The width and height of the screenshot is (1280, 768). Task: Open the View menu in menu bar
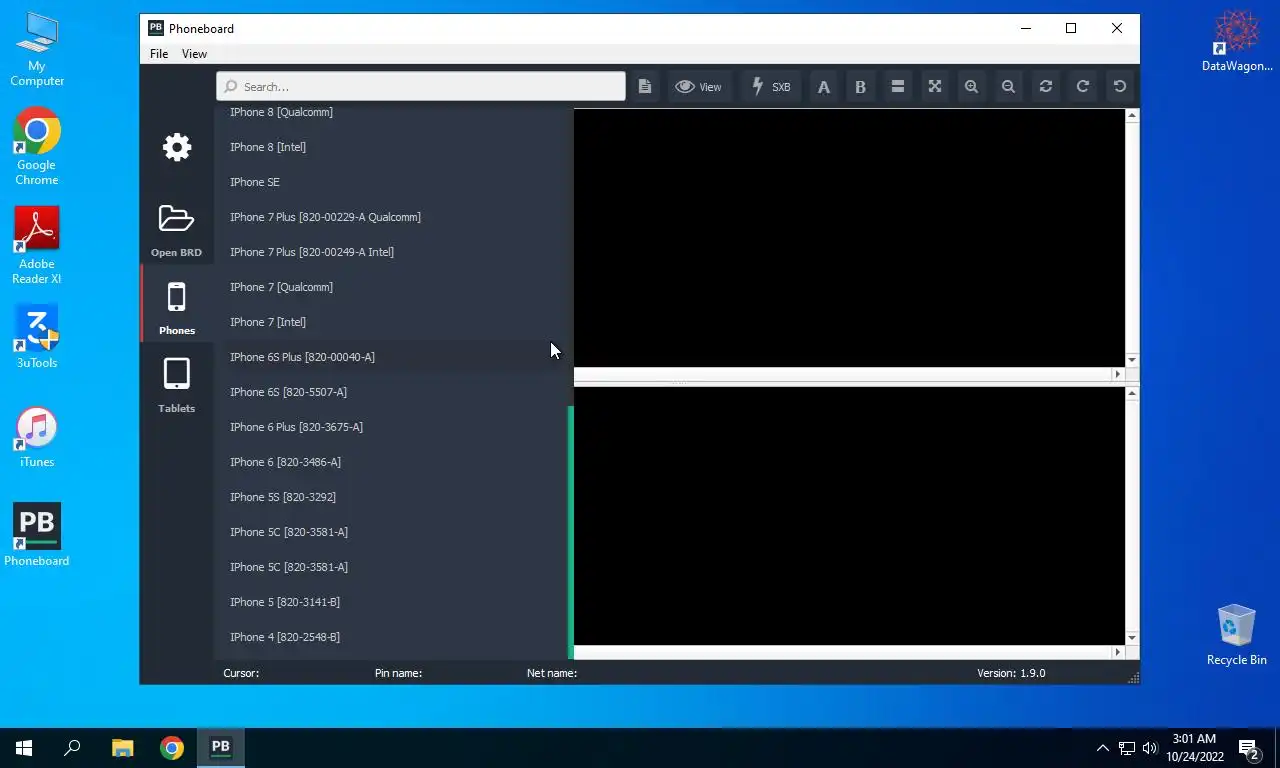[194, 54]
